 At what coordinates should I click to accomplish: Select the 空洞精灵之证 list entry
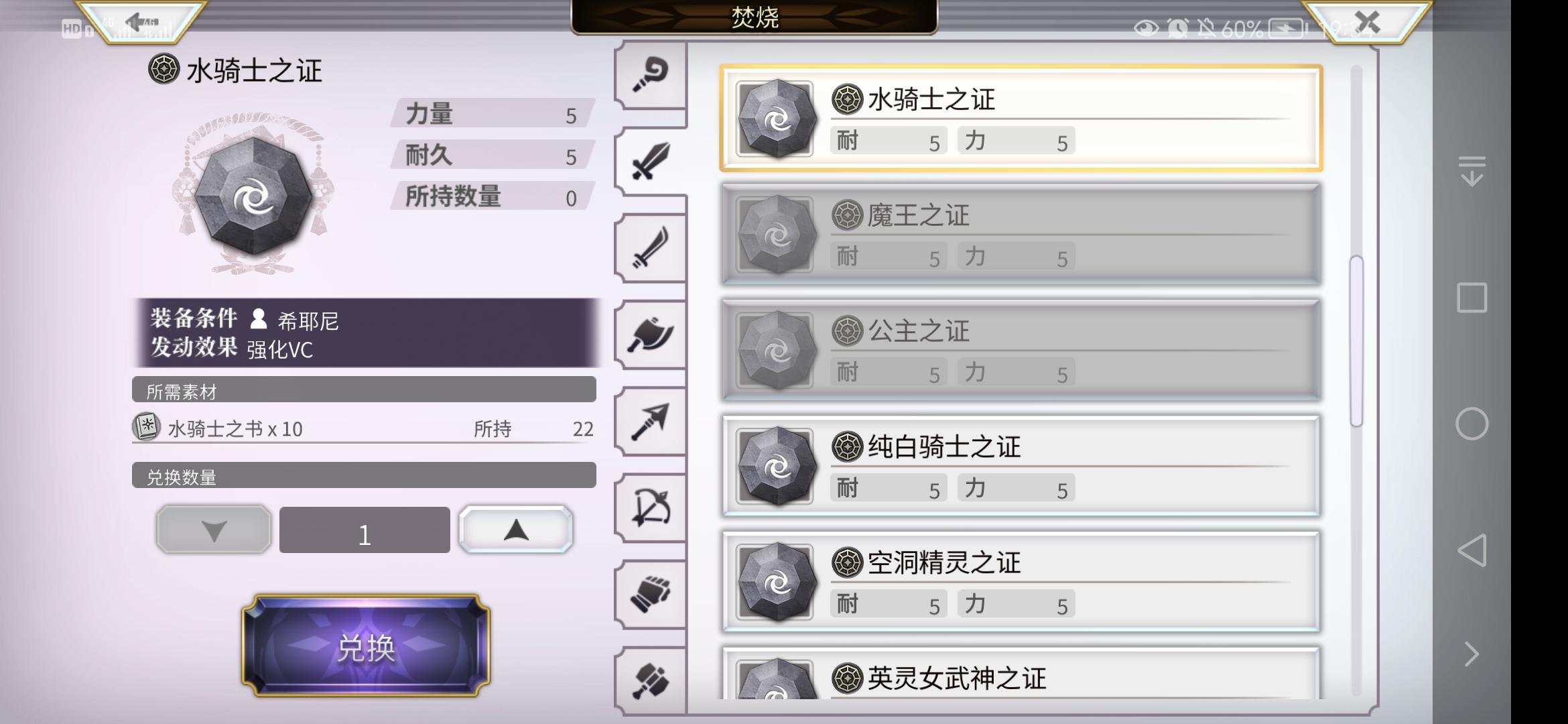pyautogui.click(x=1021, y=581)
